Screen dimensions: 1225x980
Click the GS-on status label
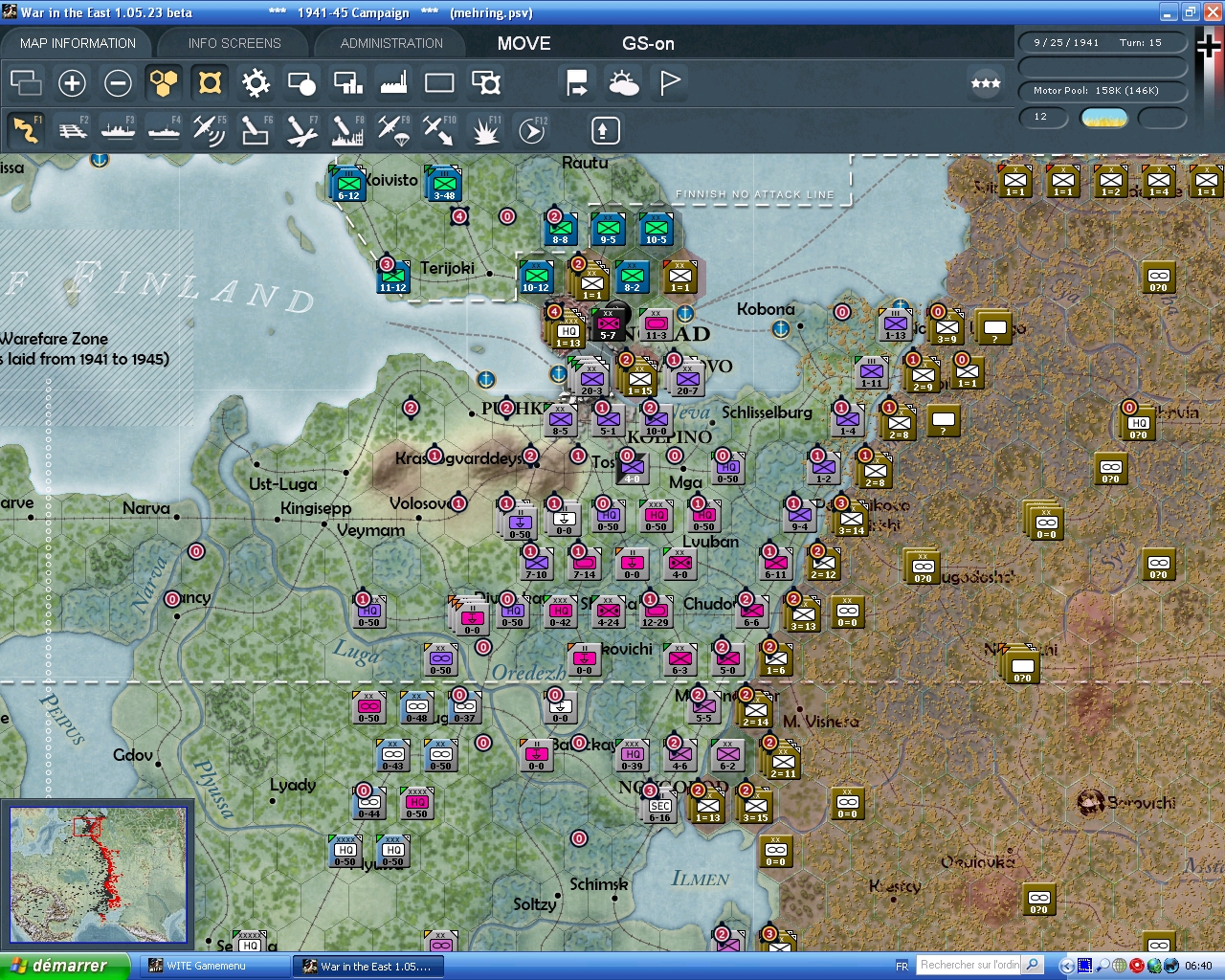click(x=648, y=43)
